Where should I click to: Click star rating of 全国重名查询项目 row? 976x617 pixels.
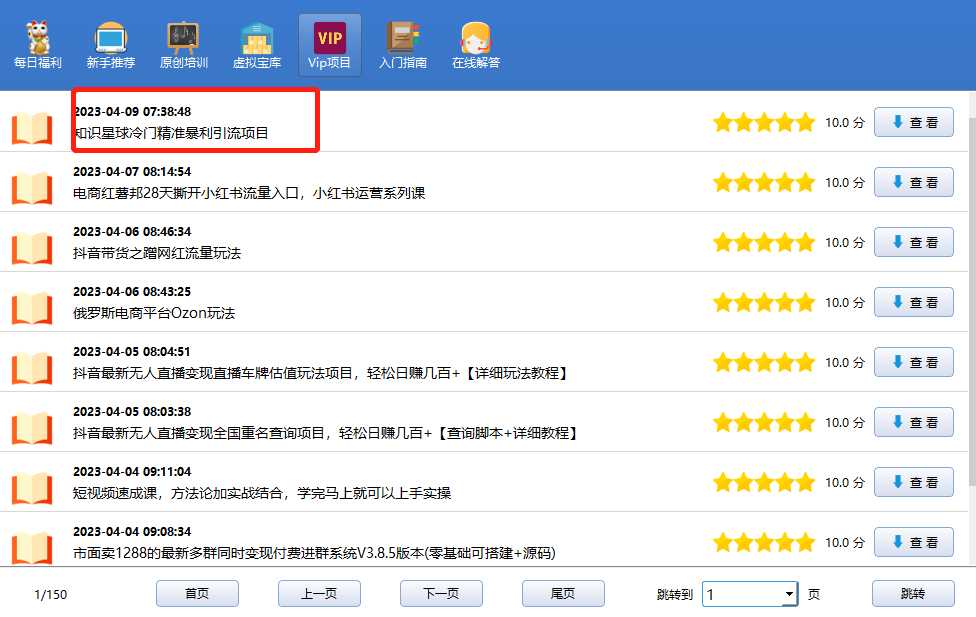pos(764,422)
